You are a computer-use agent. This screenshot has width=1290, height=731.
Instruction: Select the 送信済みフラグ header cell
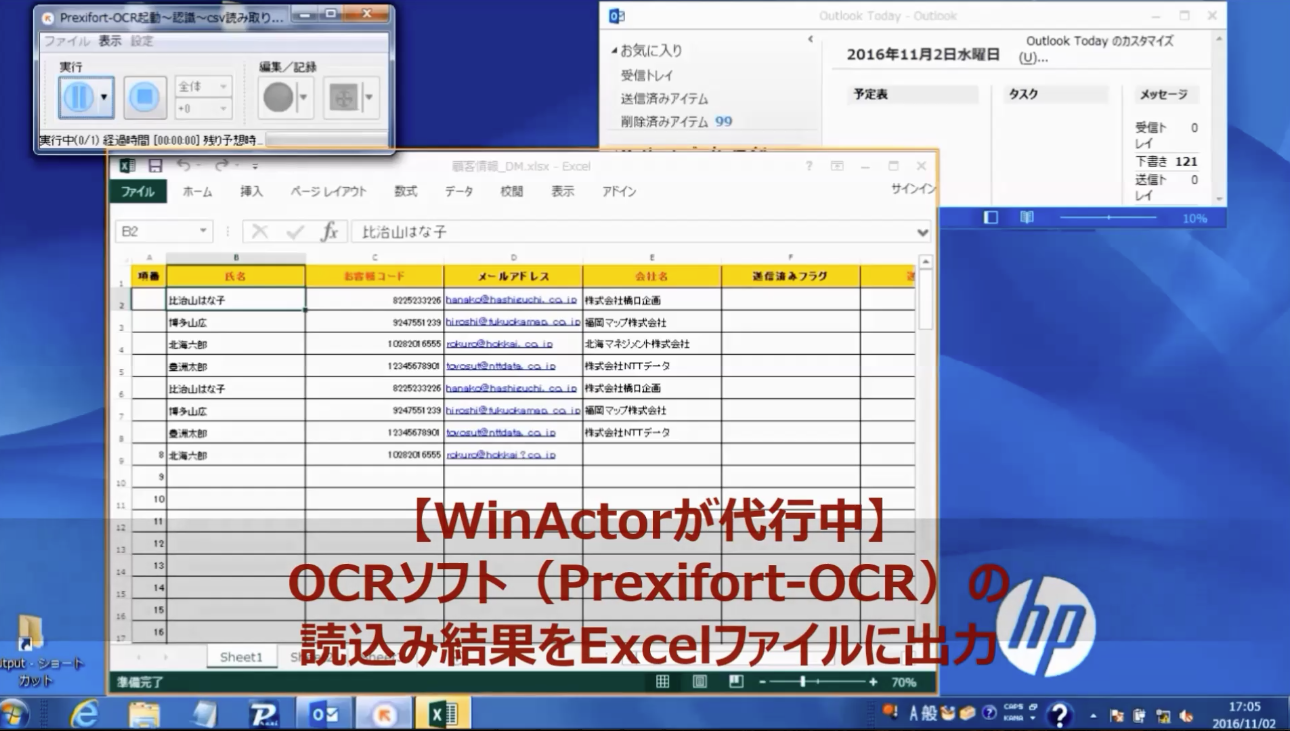pos(790,276)
